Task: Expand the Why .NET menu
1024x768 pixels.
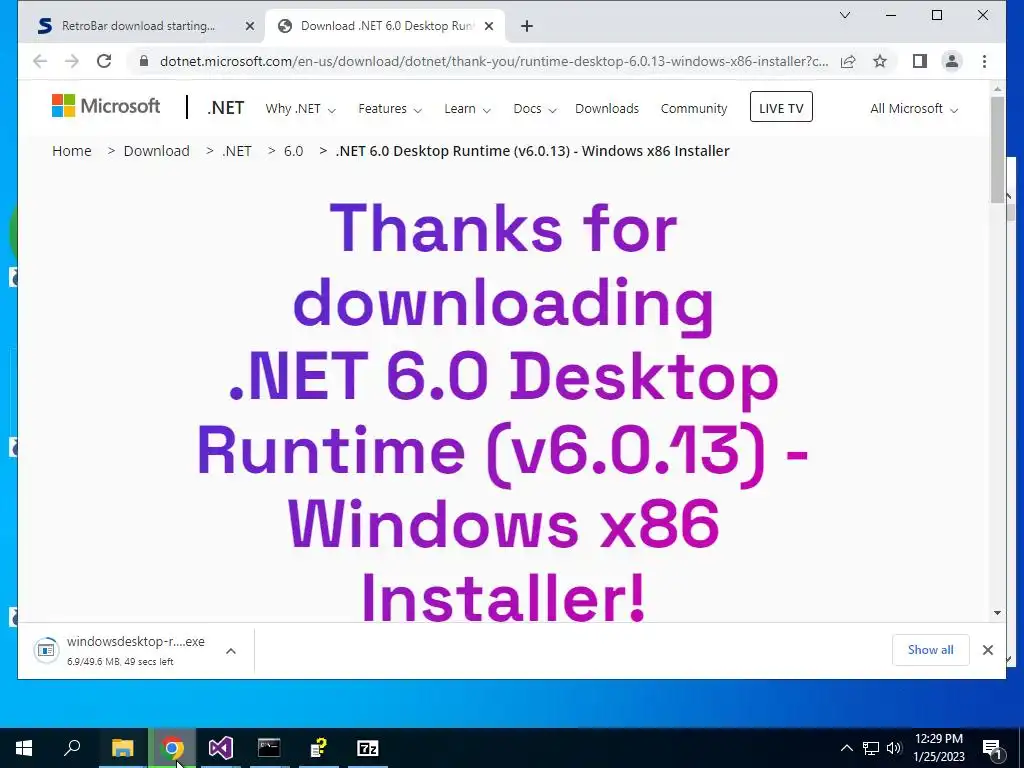Action: pos(300,108)
